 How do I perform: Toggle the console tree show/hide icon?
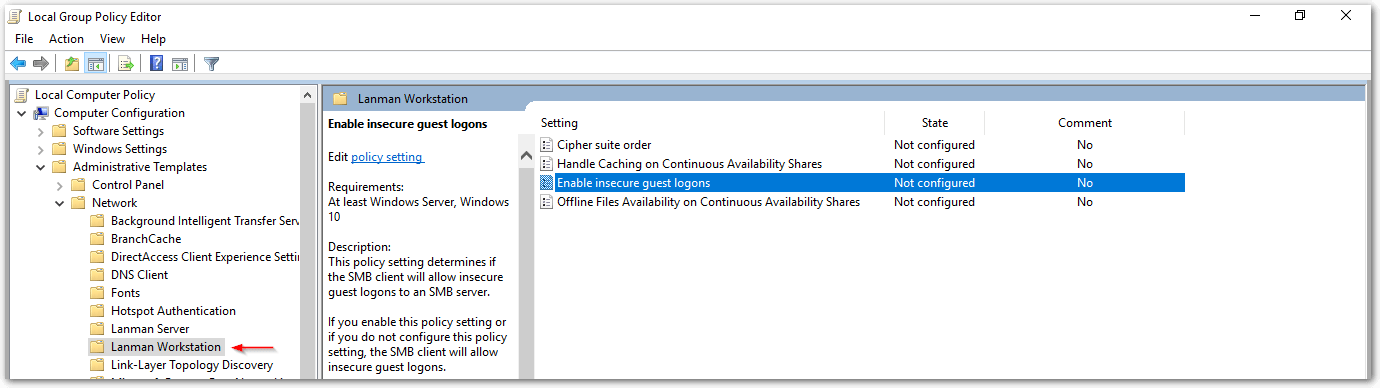click(x=96, y=64)
